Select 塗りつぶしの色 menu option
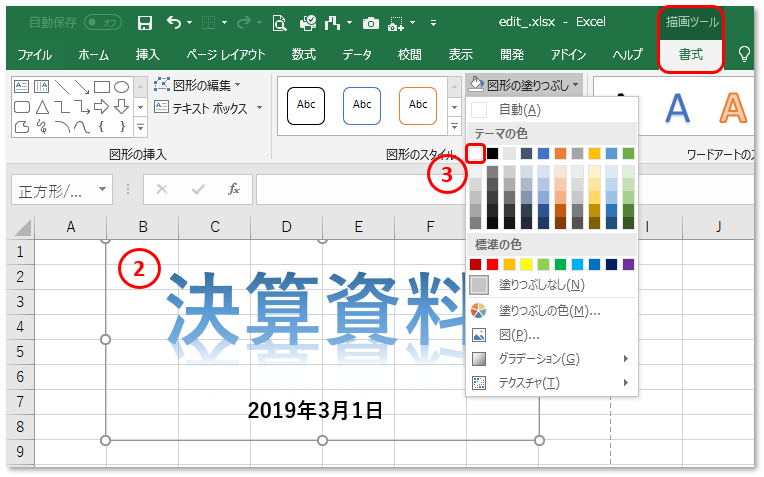This screenshot has width=764, height=477. (549, 310)
